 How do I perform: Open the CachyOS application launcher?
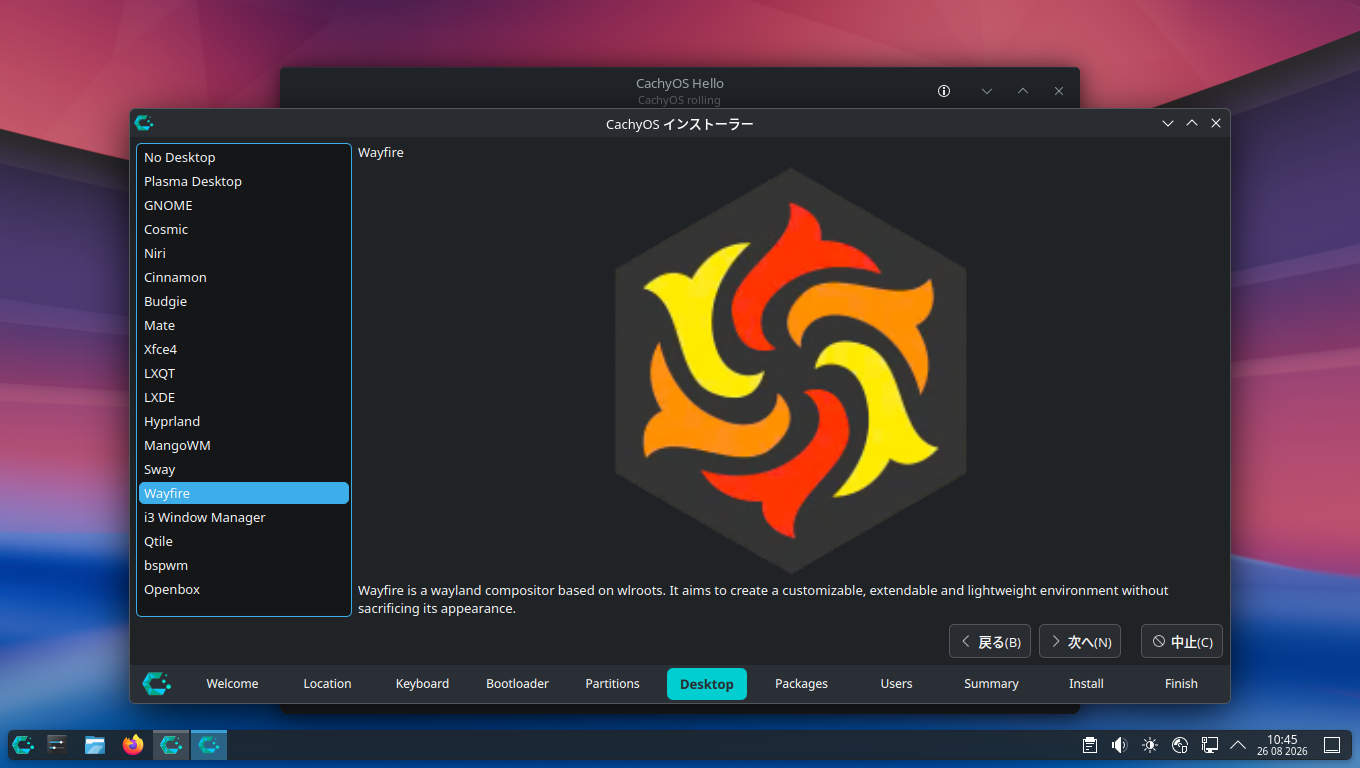[x=23, y=744]
